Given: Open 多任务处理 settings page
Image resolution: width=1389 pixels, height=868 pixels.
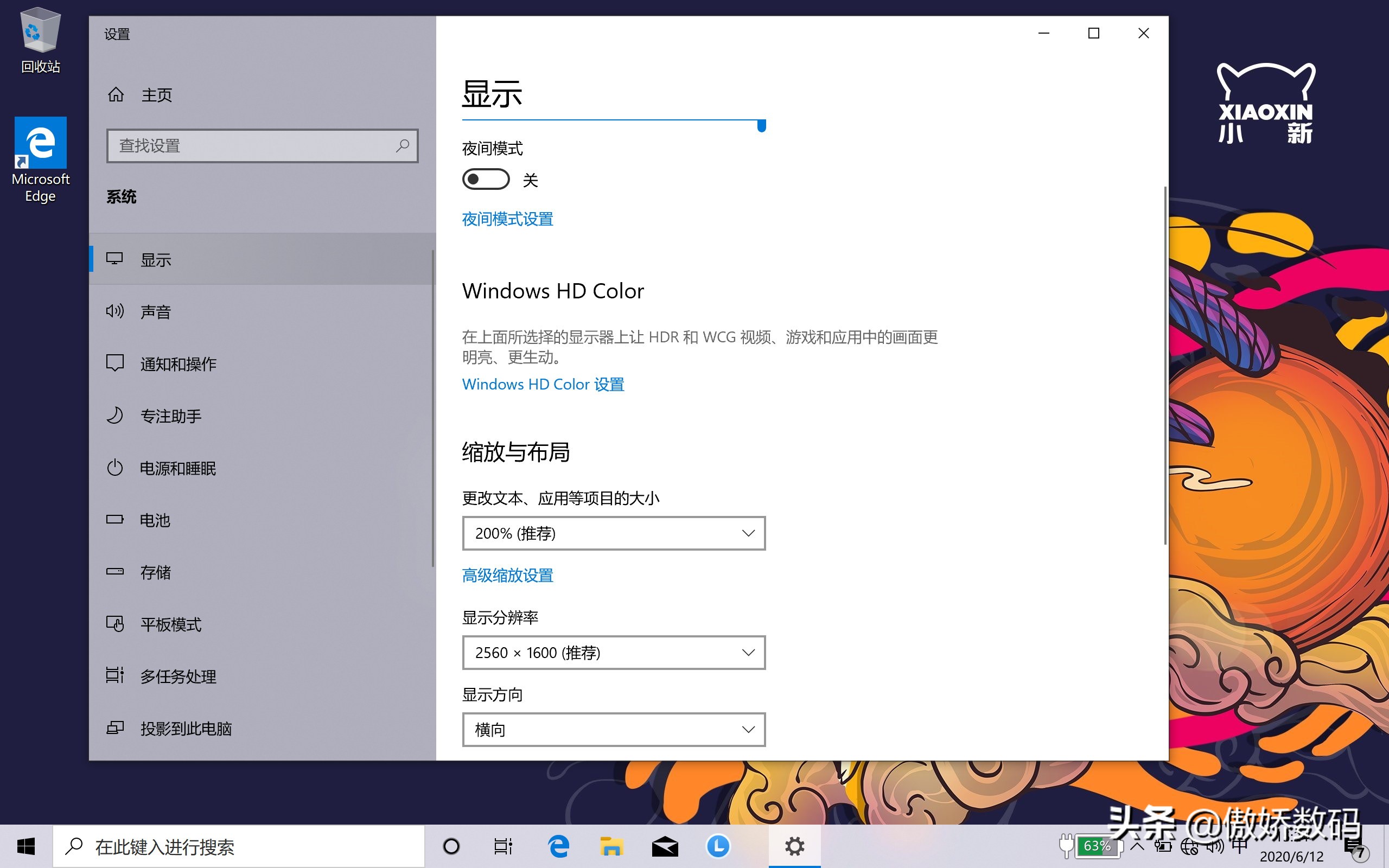Looking at the screenshot, I should [178, 676].
